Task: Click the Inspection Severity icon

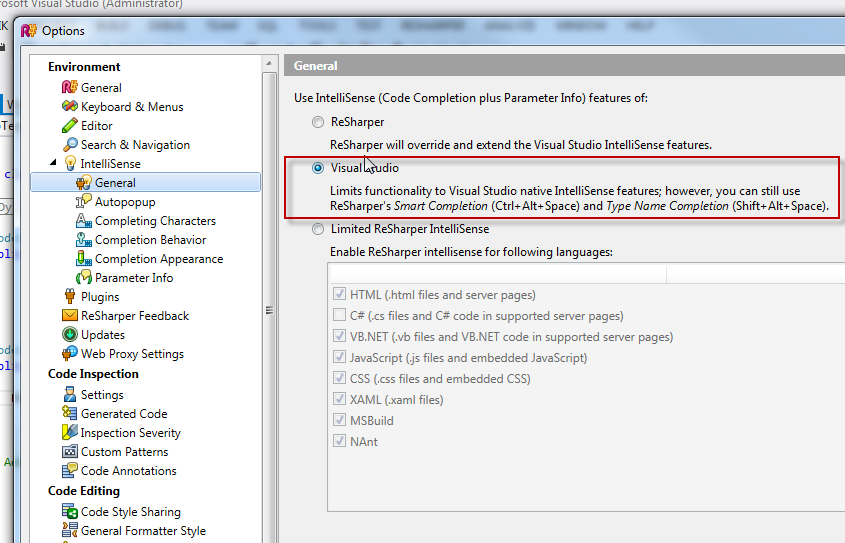Action: click(70, 432)
